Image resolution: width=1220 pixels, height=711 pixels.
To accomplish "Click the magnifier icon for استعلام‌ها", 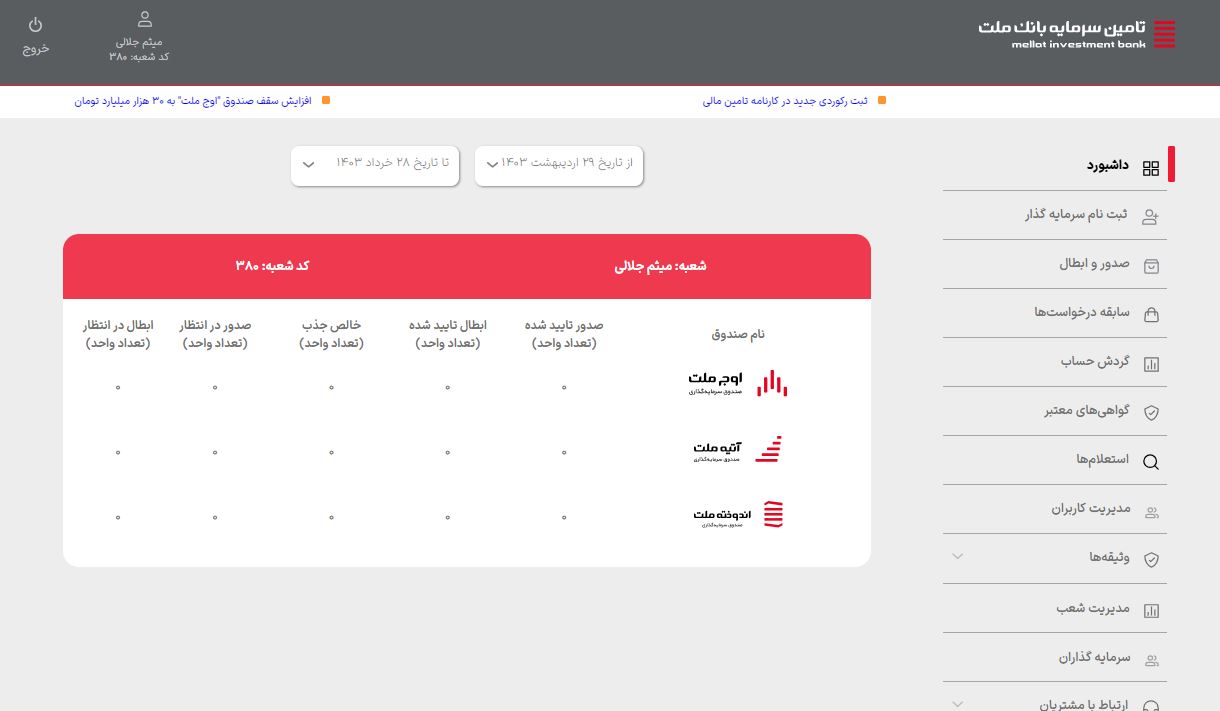I will point(1151,462).
